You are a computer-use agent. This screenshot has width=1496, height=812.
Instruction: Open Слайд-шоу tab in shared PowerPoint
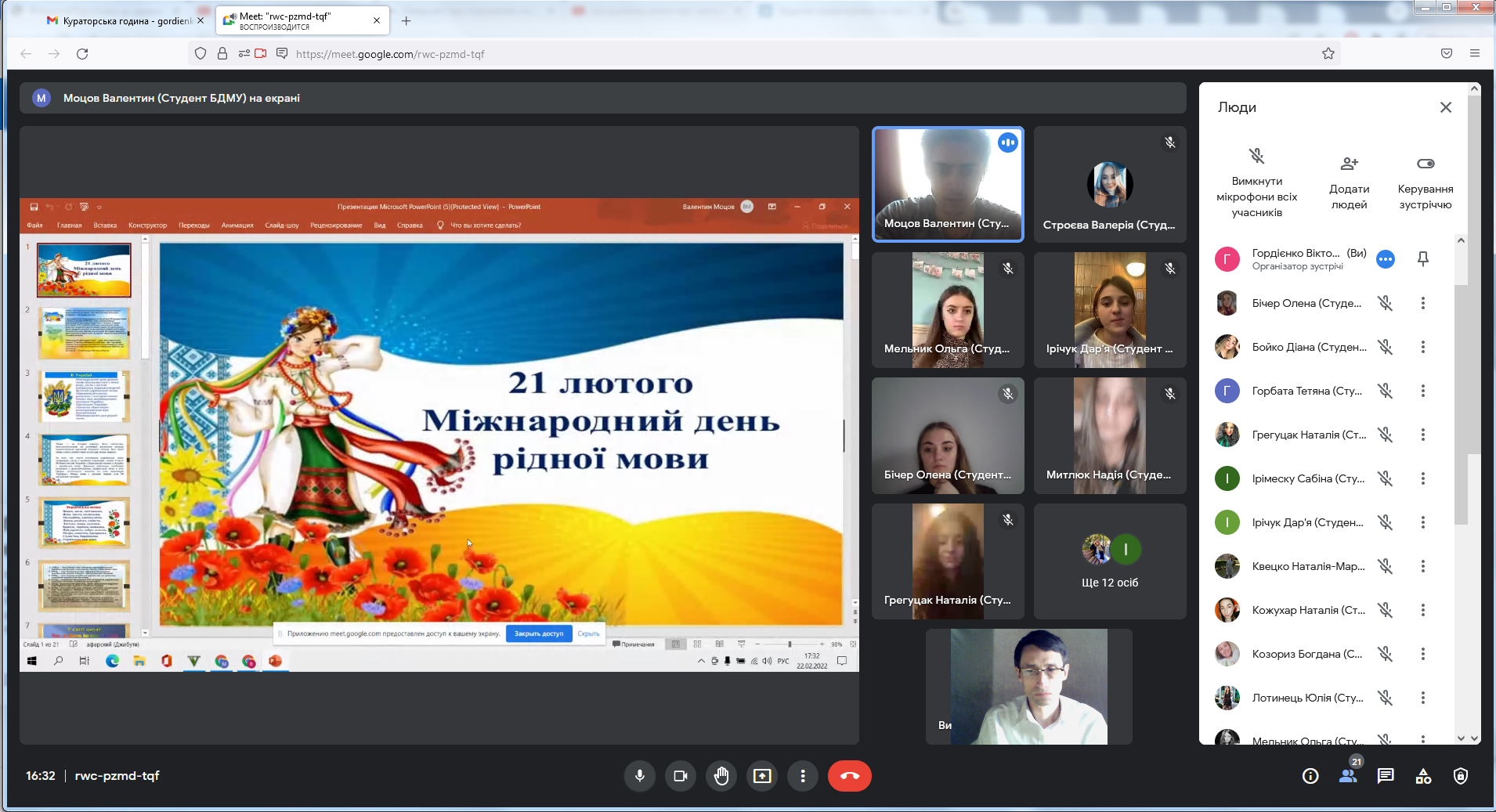282,226
